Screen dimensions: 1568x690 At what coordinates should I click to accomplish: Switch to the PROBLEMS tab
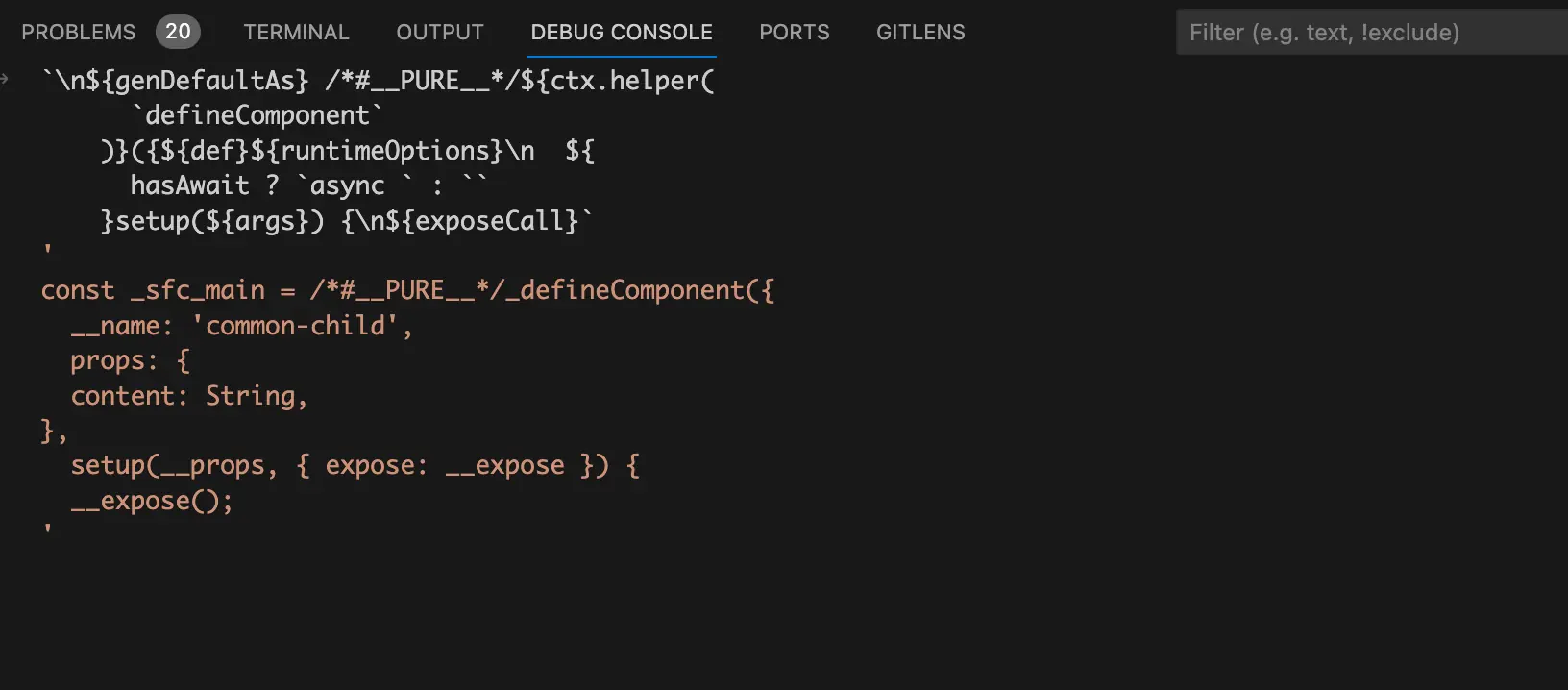tap(78, 32)
